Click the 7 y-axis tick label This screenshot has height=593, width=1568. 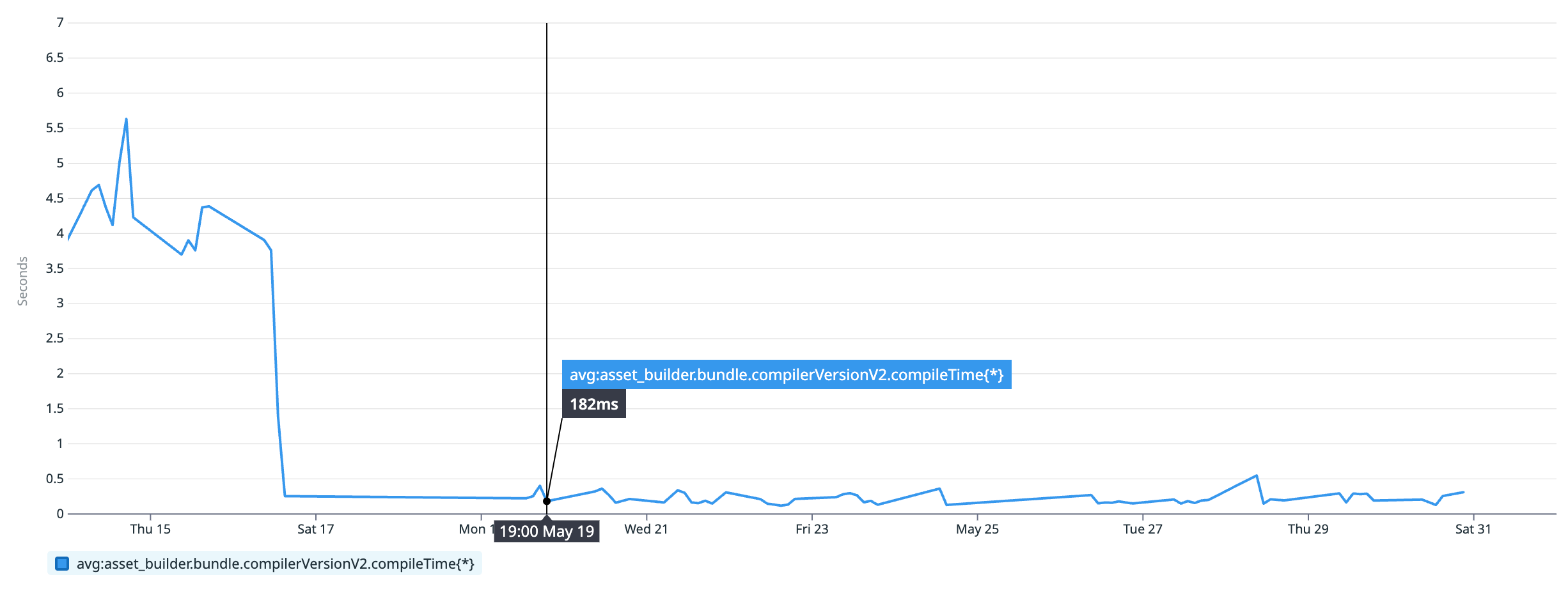[x=60, y=23]
